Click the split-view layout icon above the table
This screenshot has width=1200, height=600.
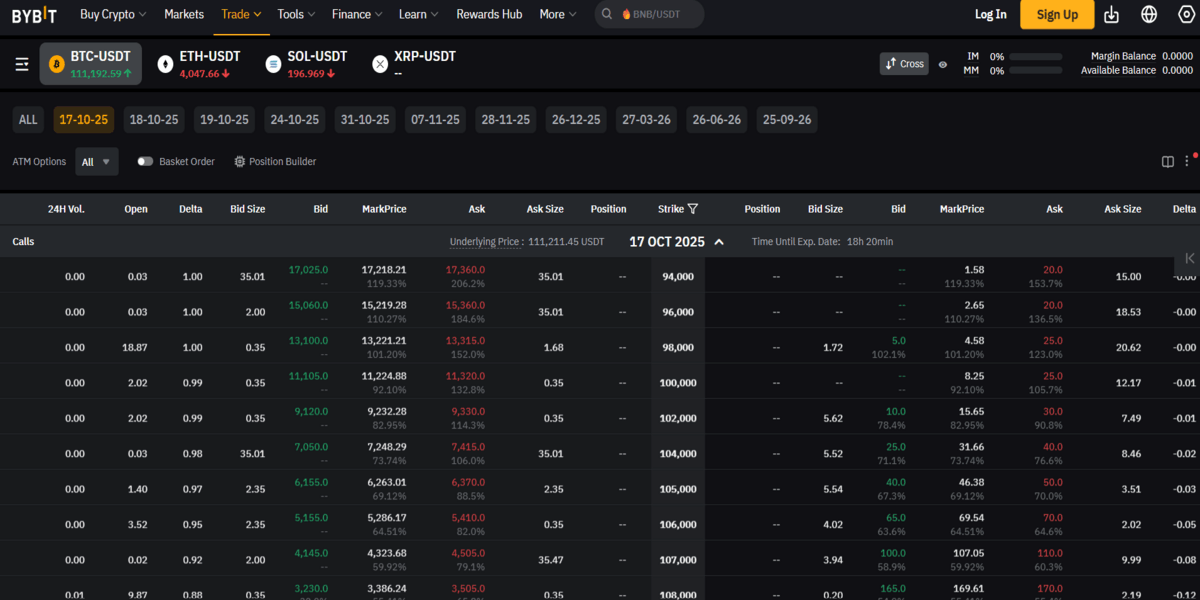1167,160
